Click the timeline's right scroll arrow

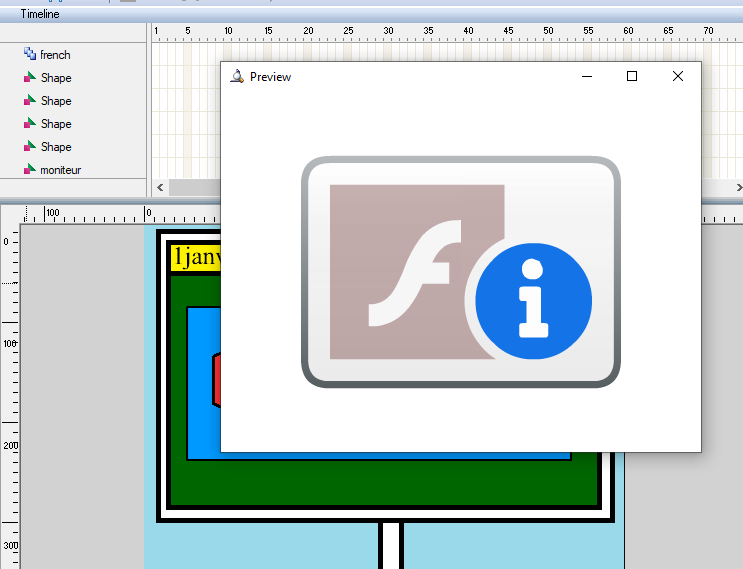[x=739, y=188]
